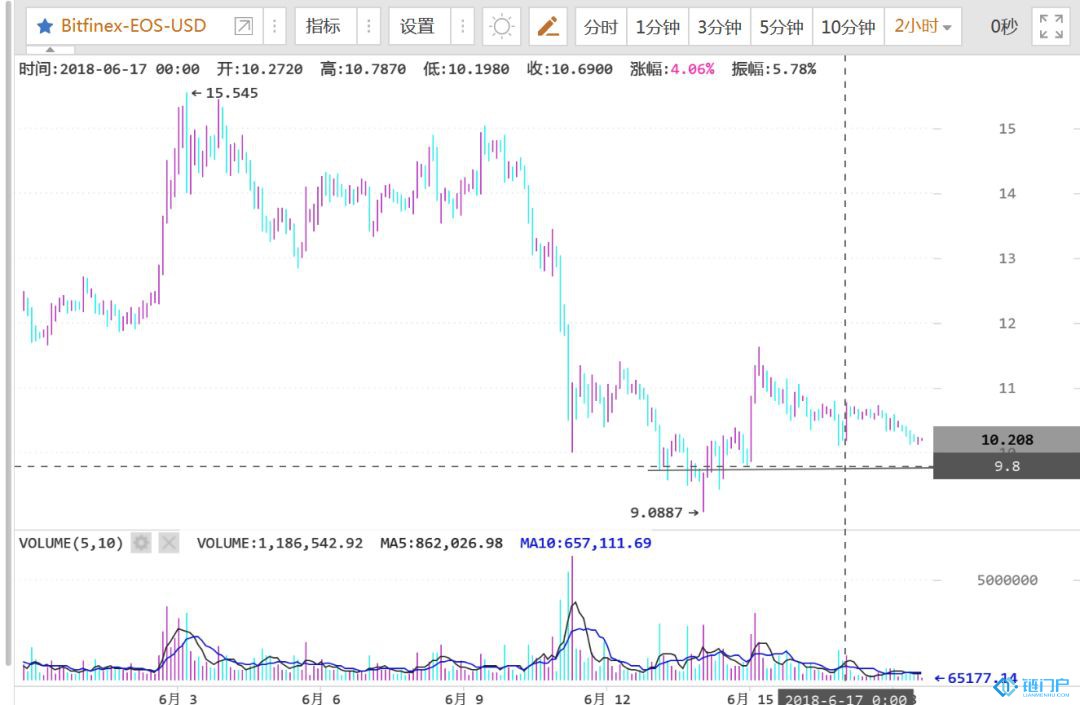
Task: Click the 9.8 price line label
Action: coord(1006,466)
